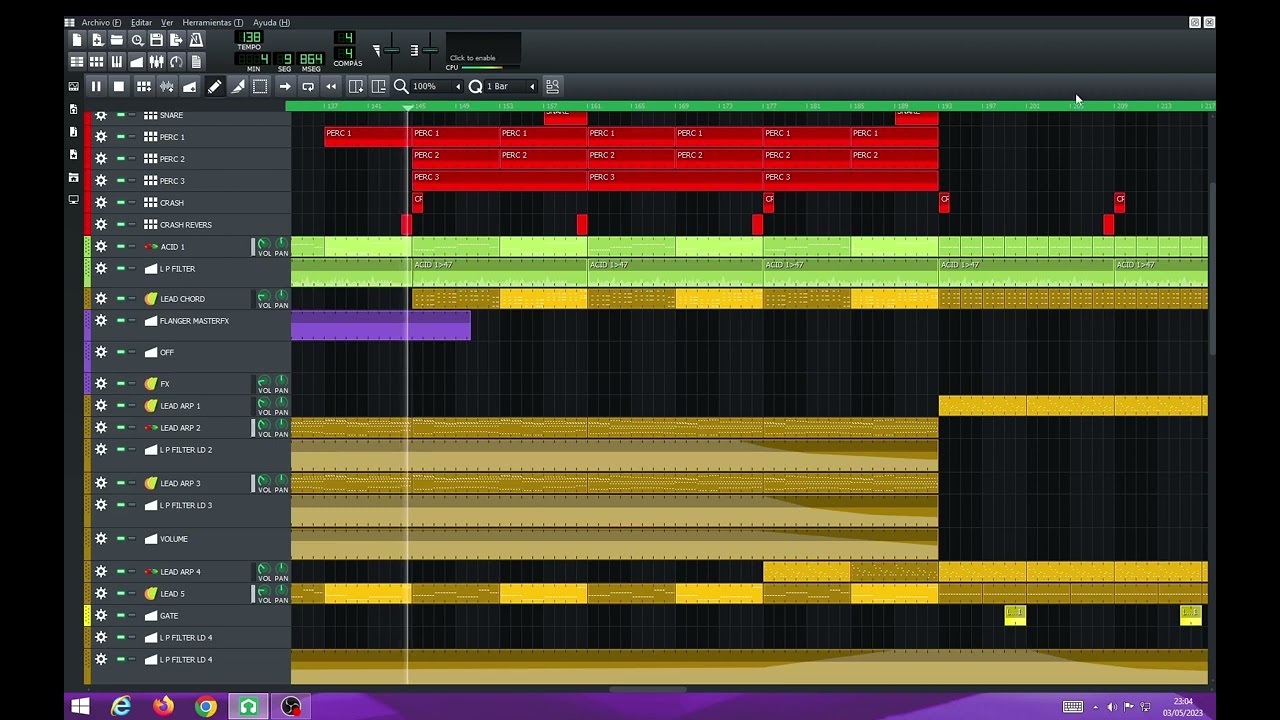Open an existing project via folder icon
This screenshot has width=1280, height=720.
pos(117,40)
